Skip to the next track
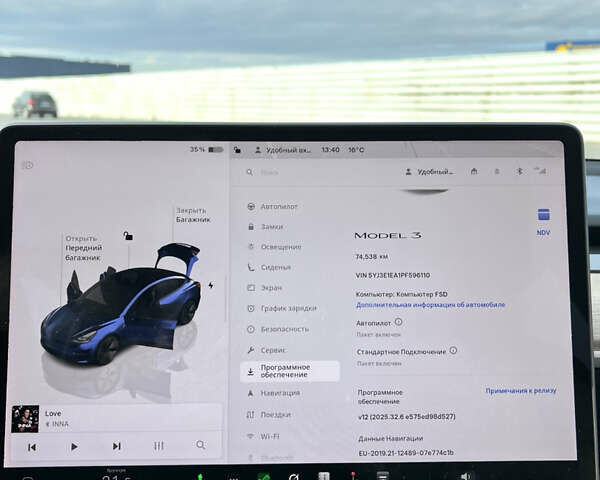The width and height of the screenshot is (600, 480). click(x=116, y=446)
